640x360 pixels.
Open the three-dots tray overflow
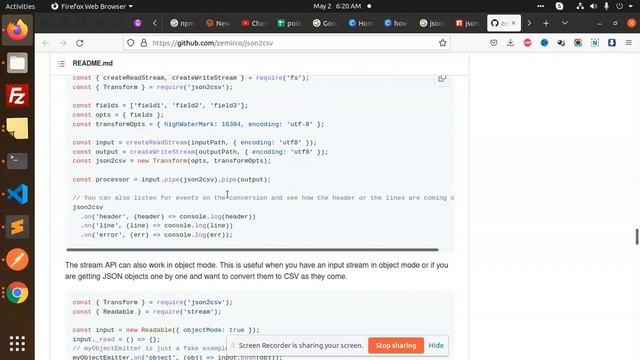(x=540, y=6)
